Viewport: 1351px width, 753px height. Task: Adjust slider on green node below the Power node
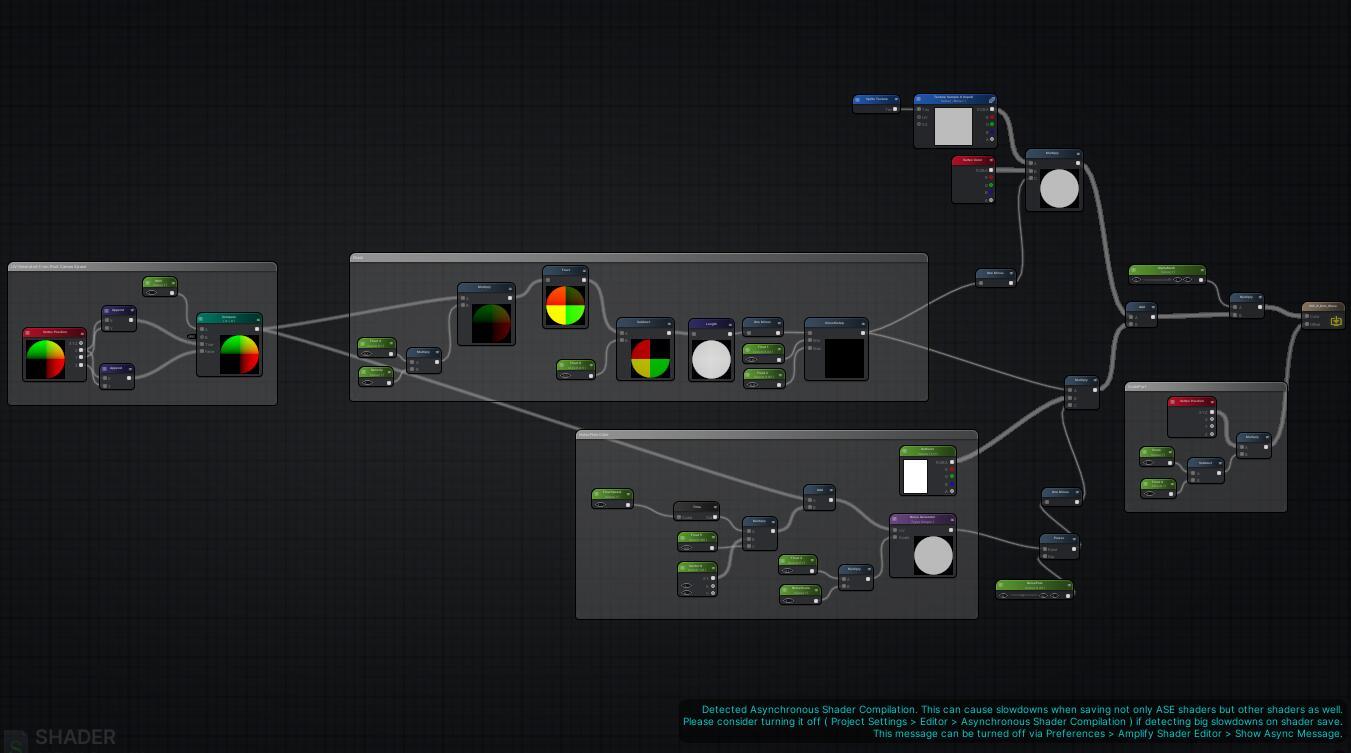(x=1022, y=595)
